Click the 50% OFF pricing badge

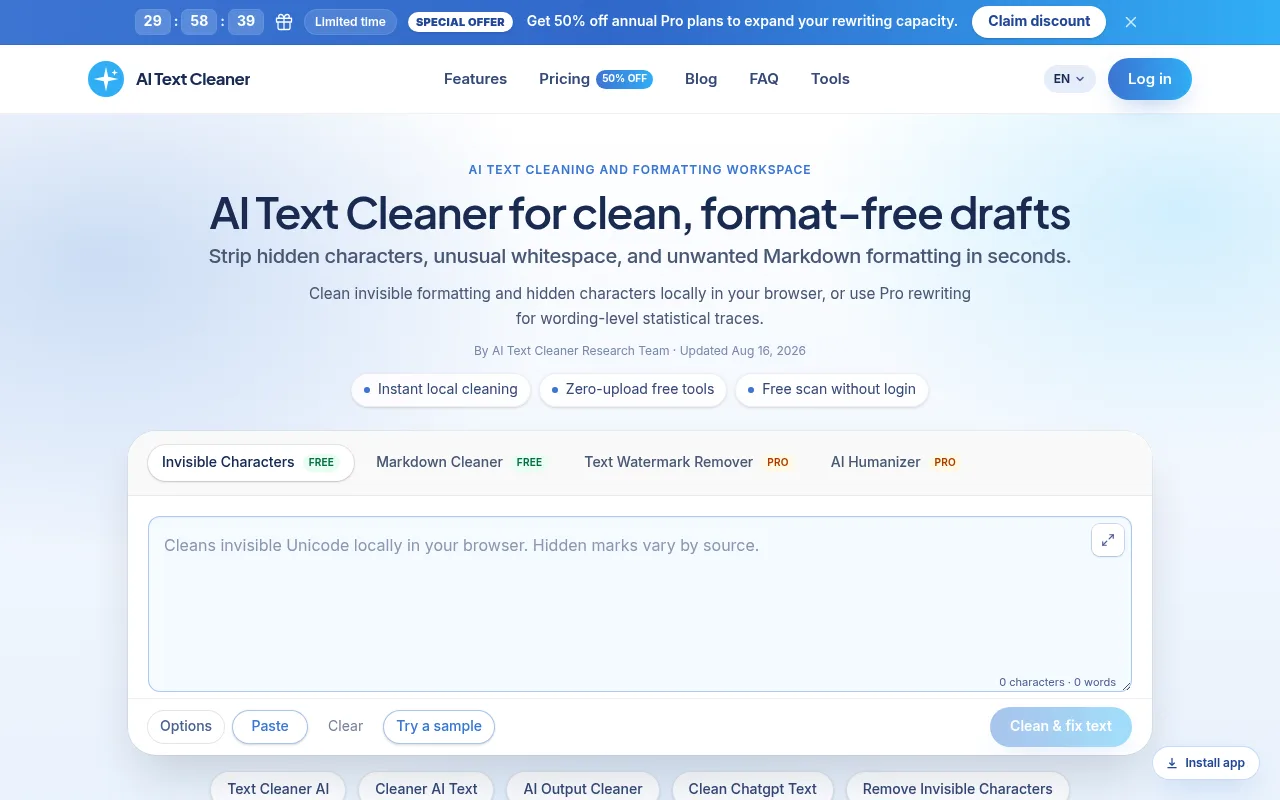(625, 79)
